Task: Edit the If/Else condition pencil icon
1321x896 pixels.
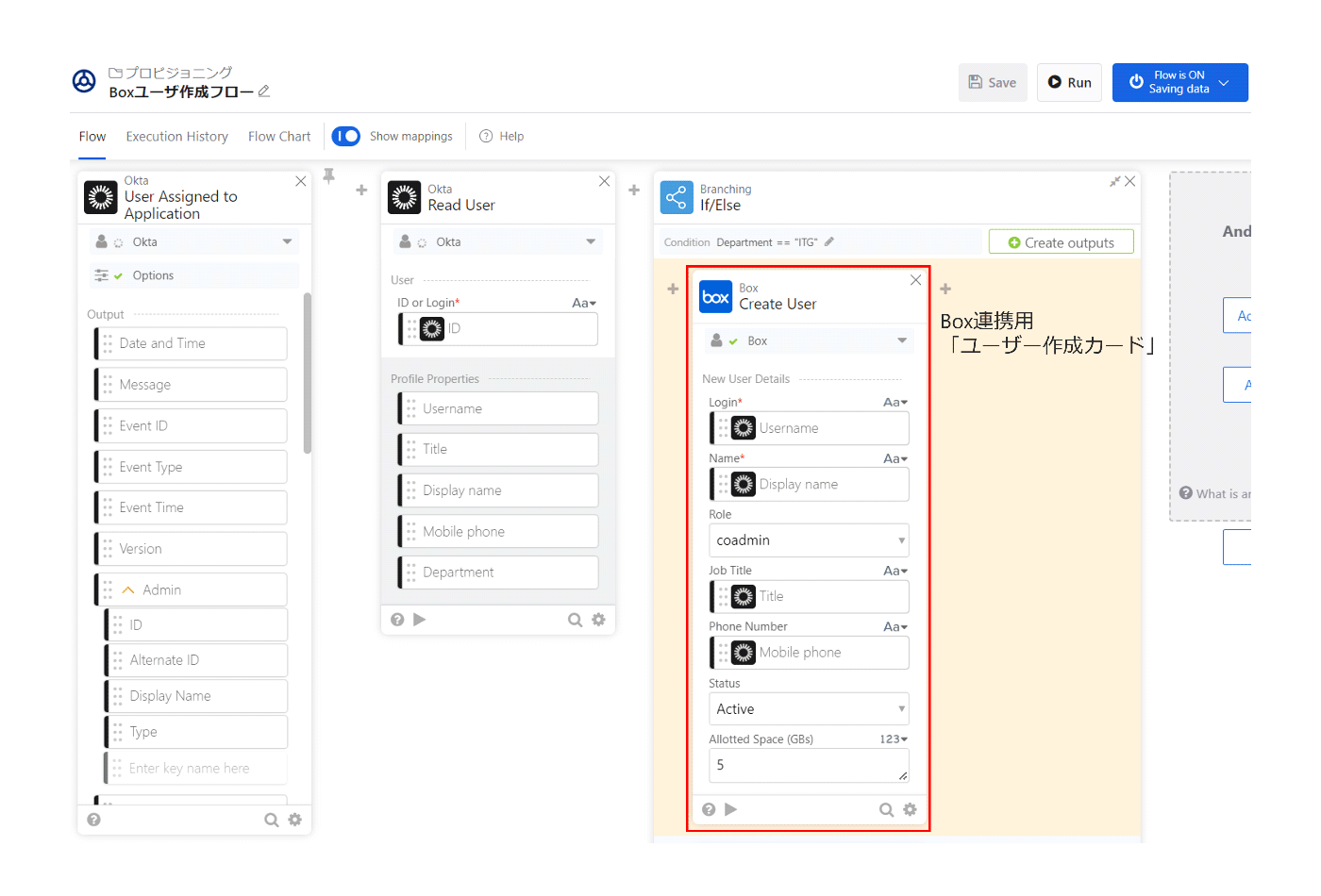Action: tap(829, 242)
